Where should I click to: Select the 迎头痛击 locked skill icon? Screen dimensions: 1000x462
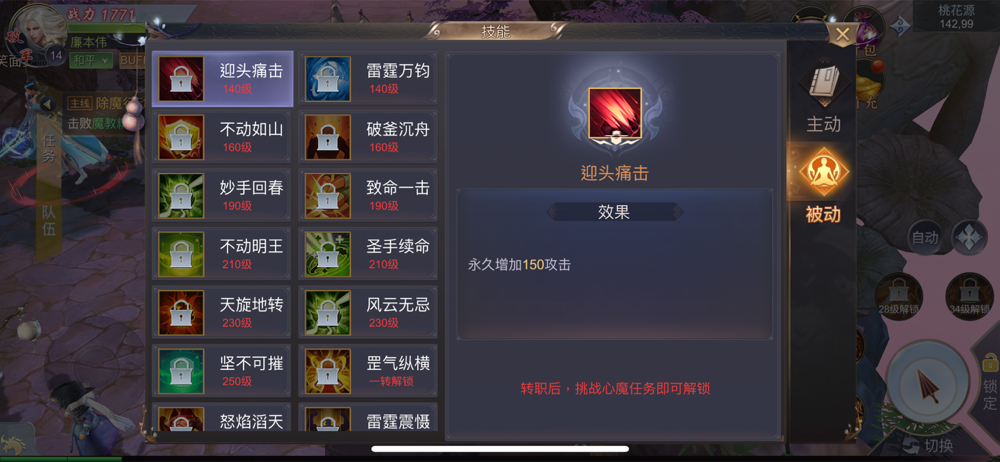[180, 79]
